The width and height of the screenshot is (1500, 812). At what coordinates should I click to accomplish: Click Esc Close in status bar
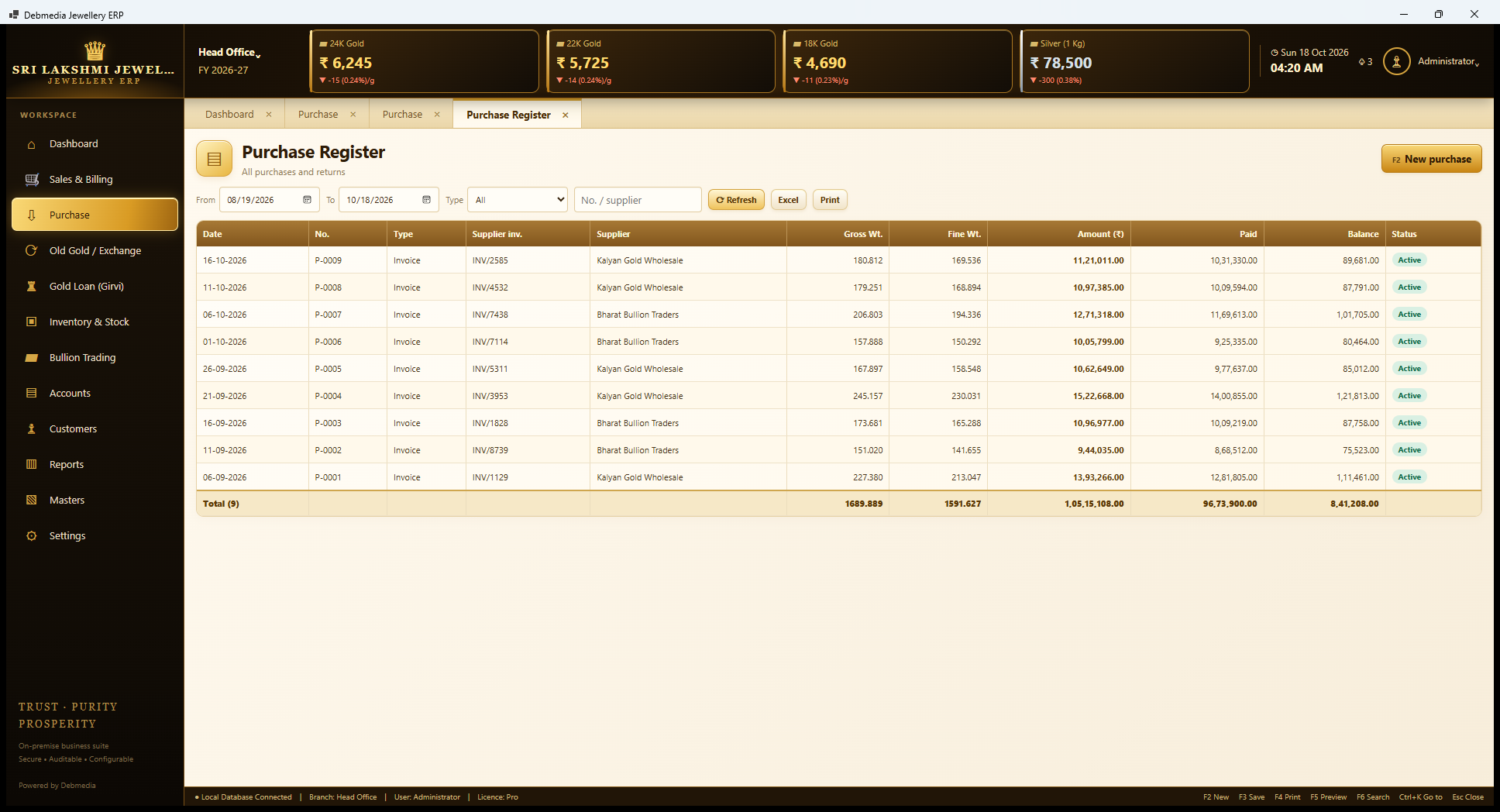click(1467, 797)
